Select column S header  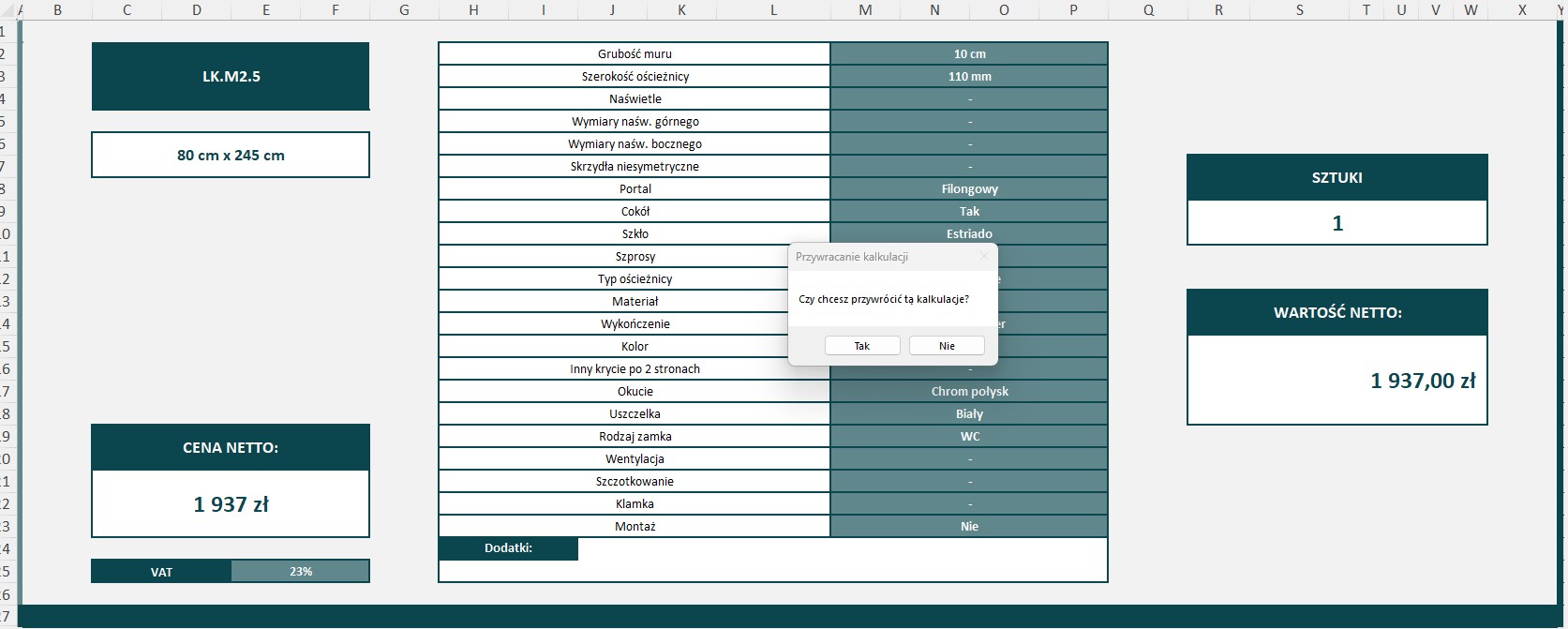coord(1299,9)
